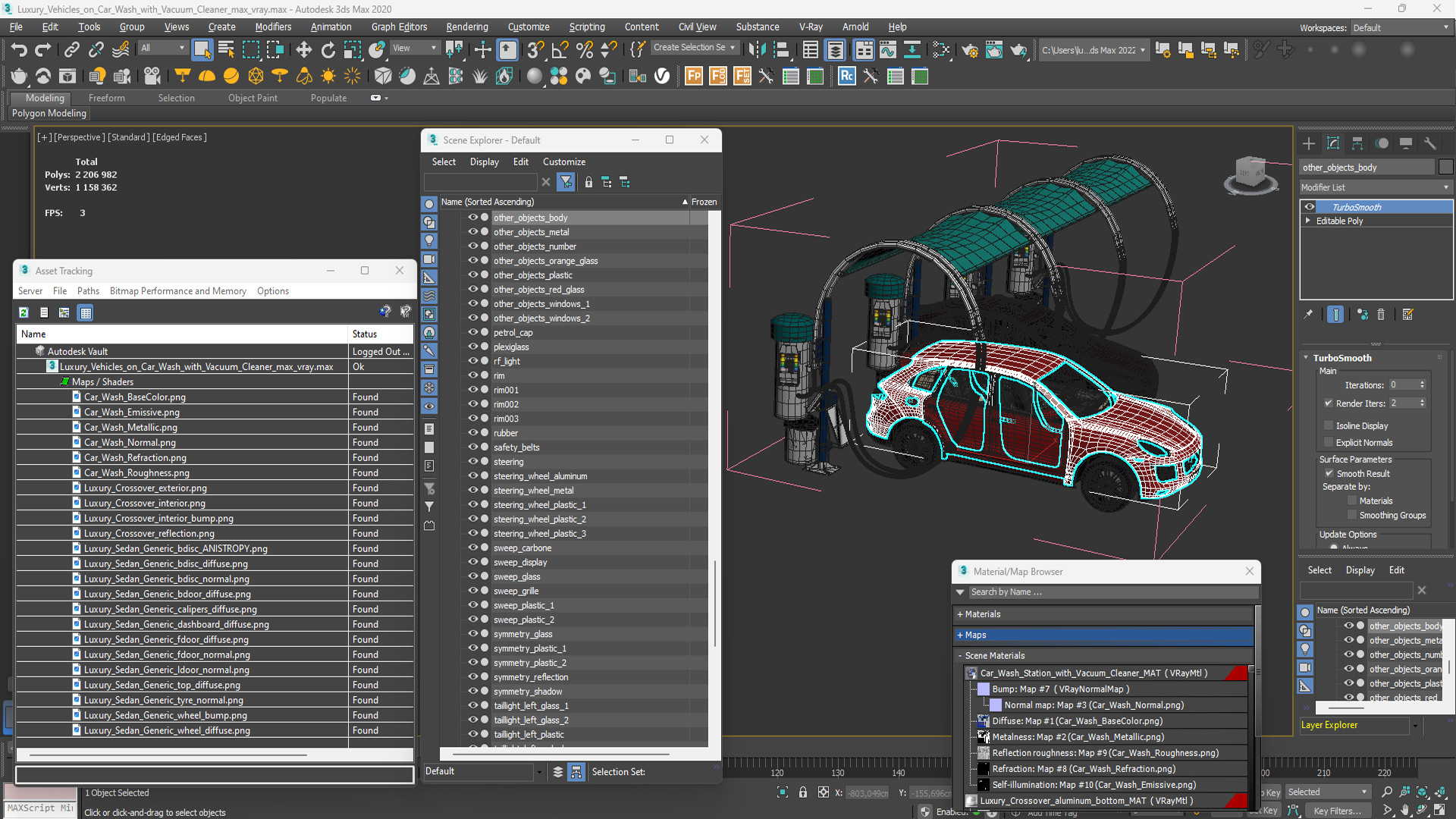Open the Modifier List dropdown
This screenshot has height=819, width=1456.
[x=1375, y=187]
